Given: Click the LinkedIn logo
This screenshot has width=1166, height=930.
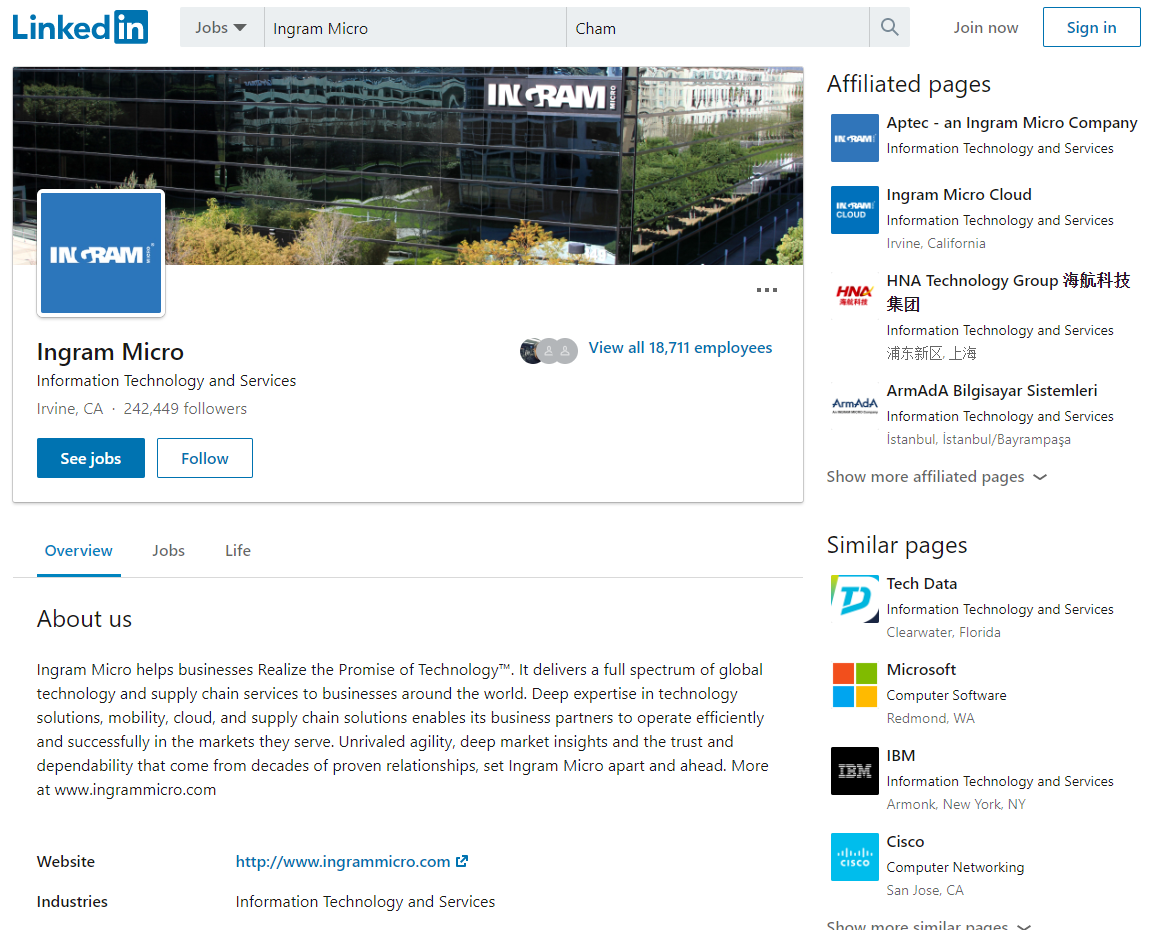Looking at the screenshot, I should pos(80,28).
